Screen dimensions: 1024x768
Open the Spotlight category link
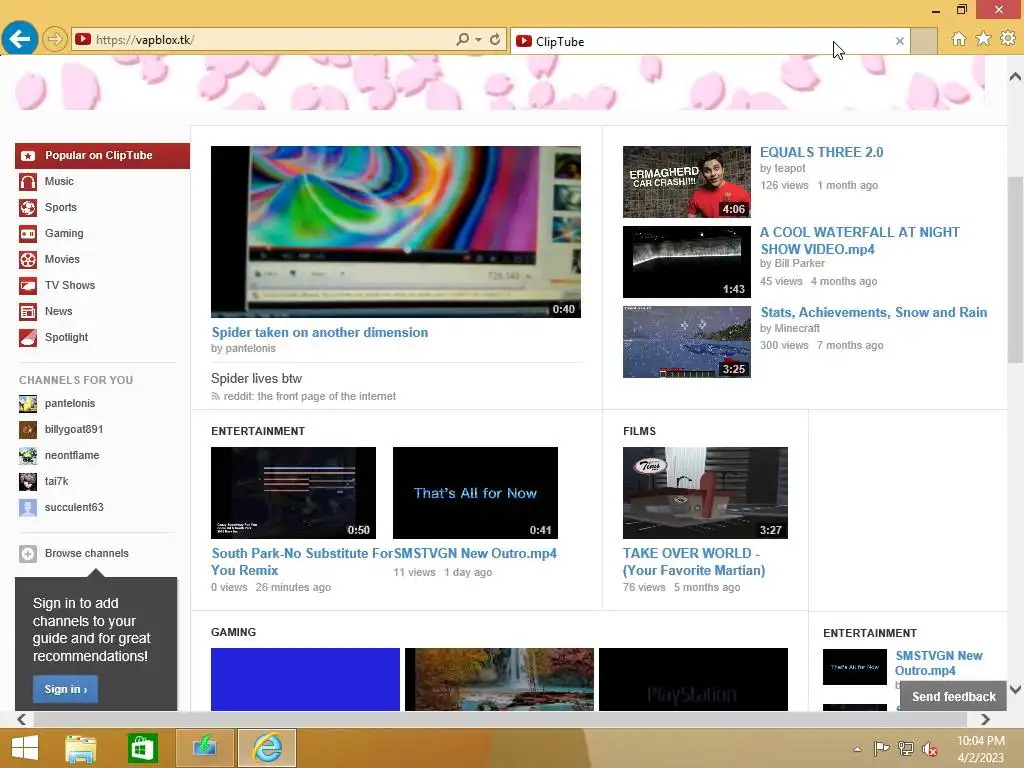(66, 338)
